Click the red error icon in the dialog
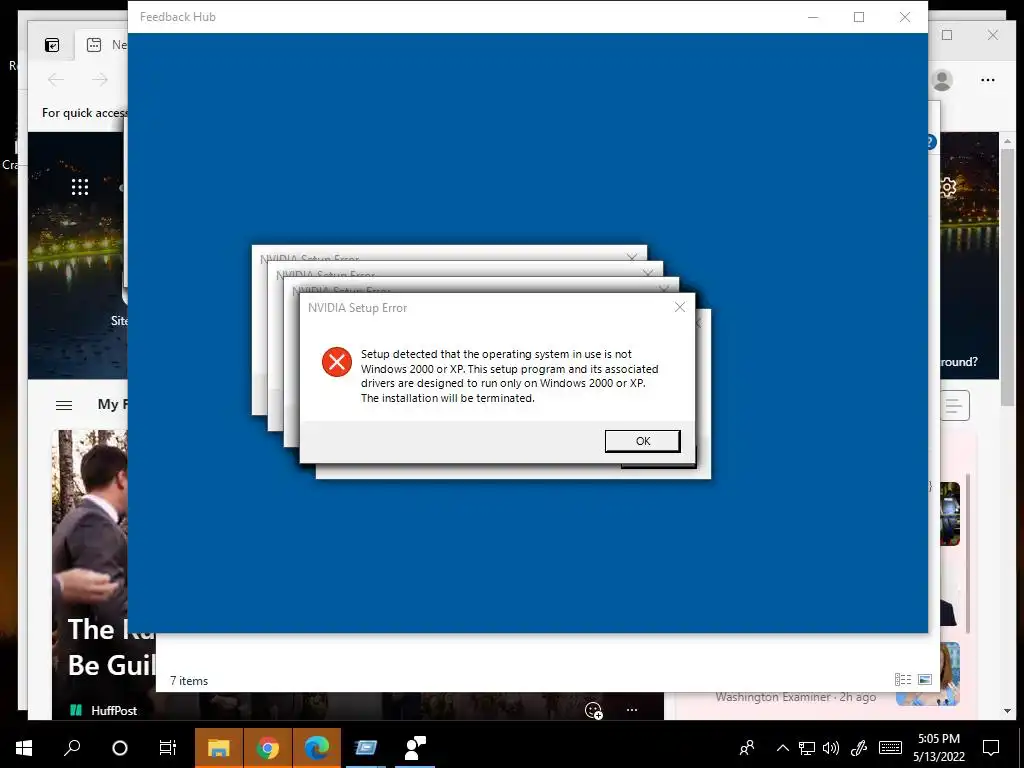The width and height of the screenshot is (1024, 768). (x=337, y=362)
